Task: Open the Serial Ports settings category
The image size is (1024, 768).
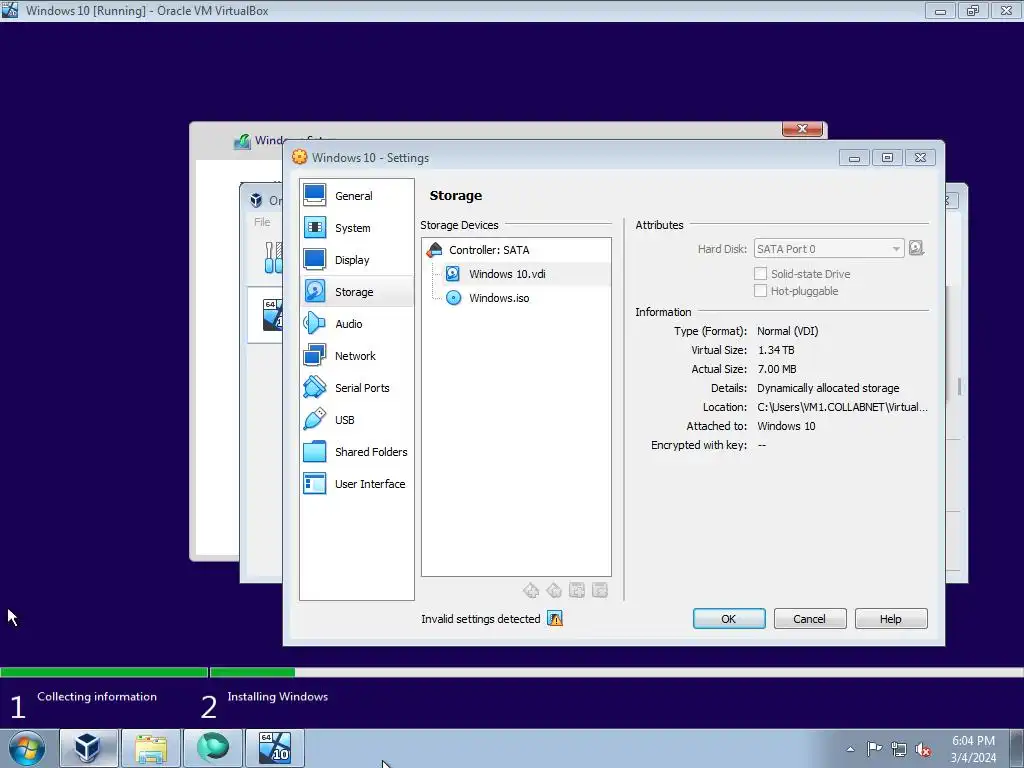Action: [357, 388]
